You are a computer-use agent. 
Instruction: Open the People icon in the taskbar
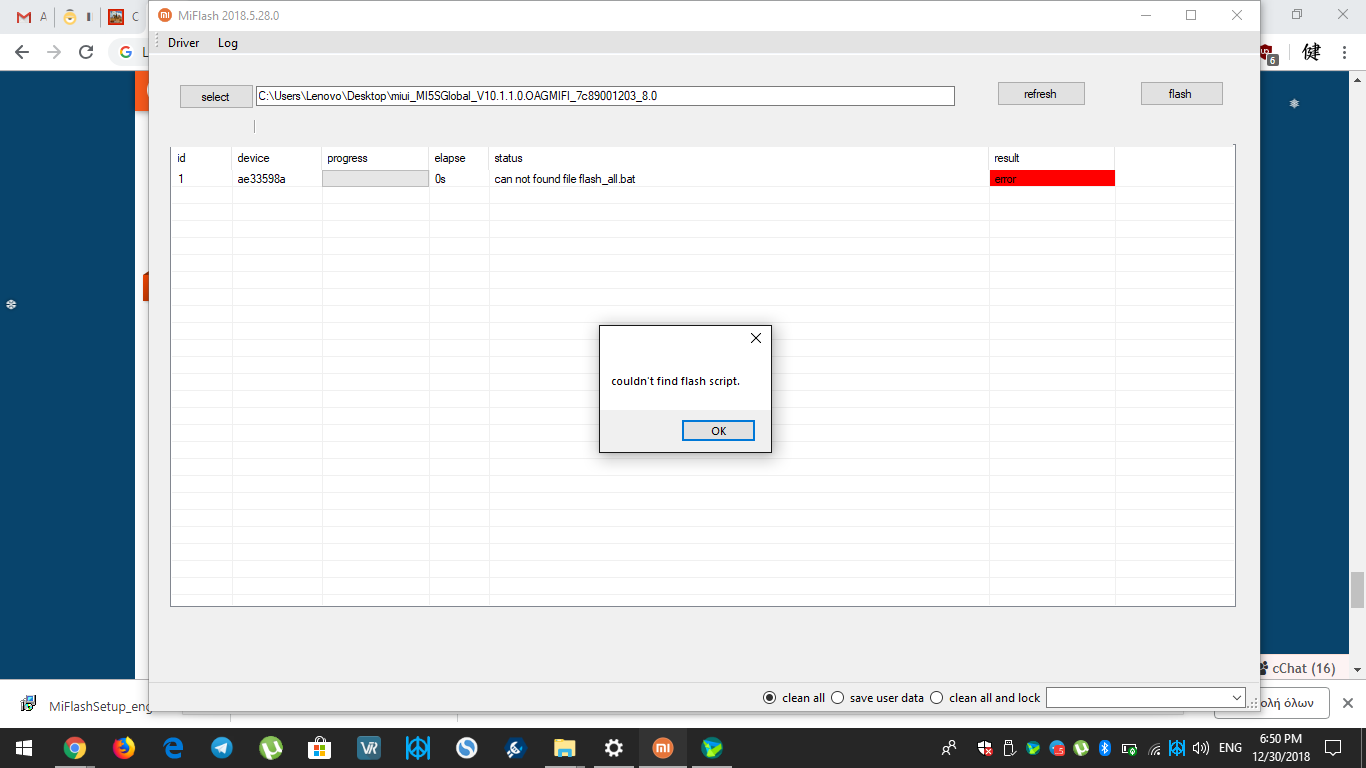tap(949, 748)
